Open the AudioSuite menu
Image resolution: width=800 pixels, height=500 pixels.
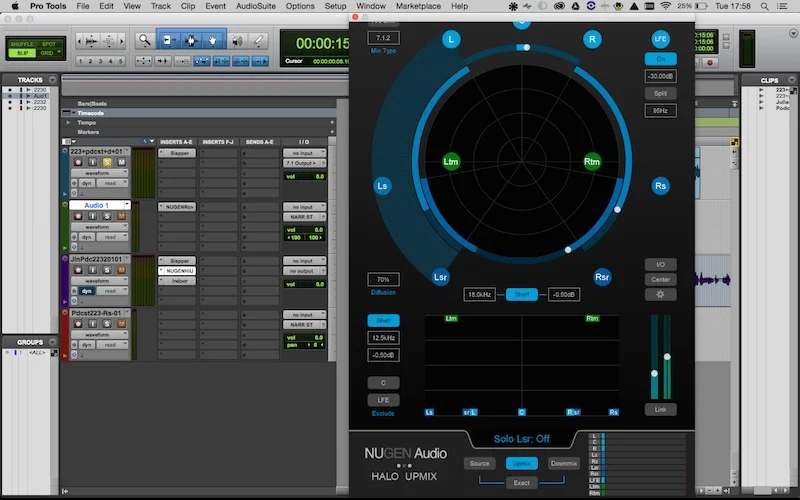click(x=256, y=6)
